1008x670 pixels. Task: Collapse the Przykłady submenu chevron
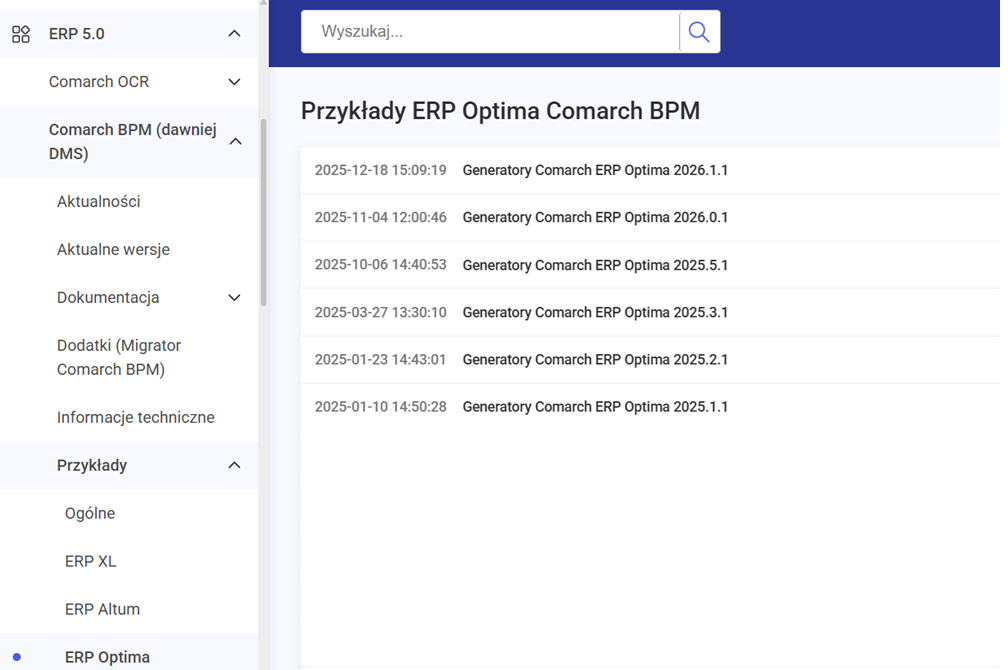pos(234,466)
